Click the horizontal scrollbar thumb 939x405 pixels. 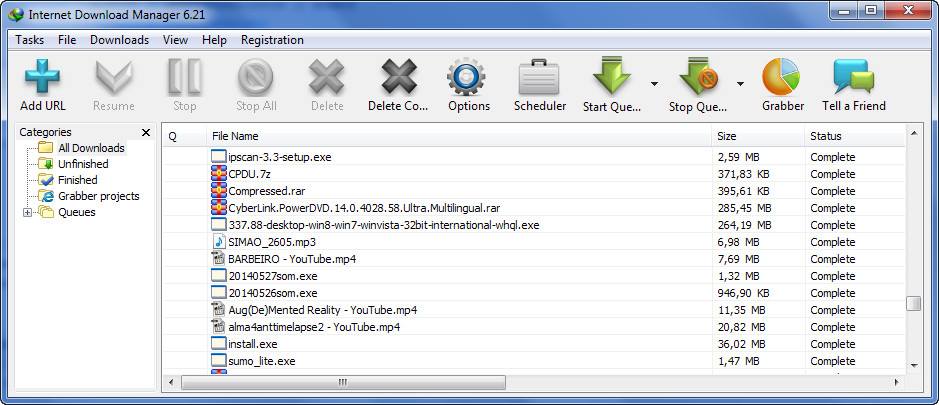[343, 382]
